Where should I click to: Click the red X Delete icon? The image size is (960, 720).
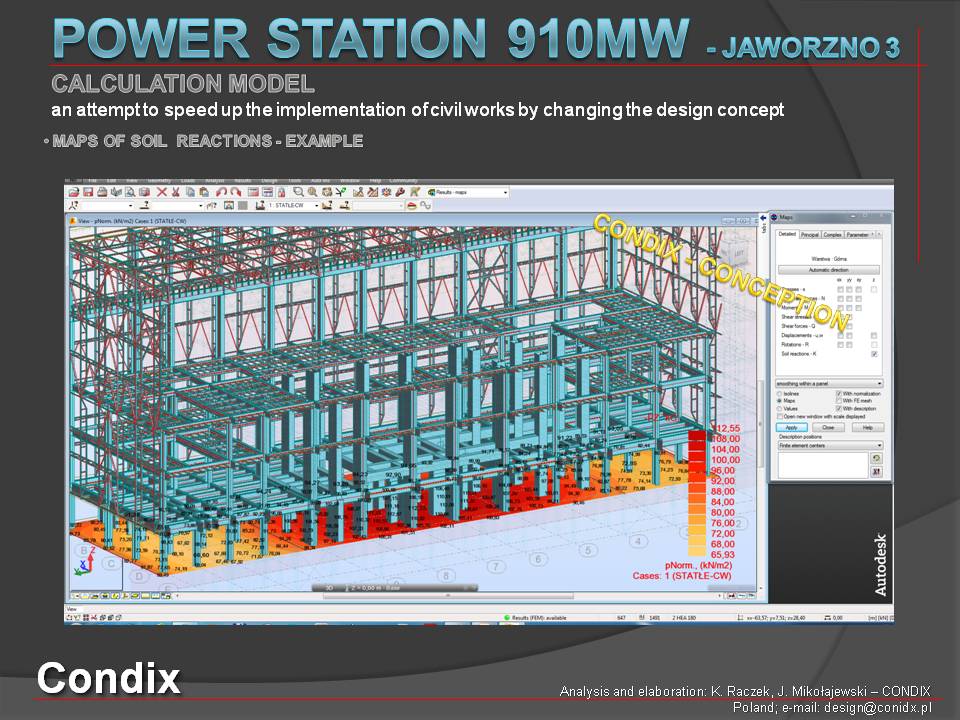162,192
